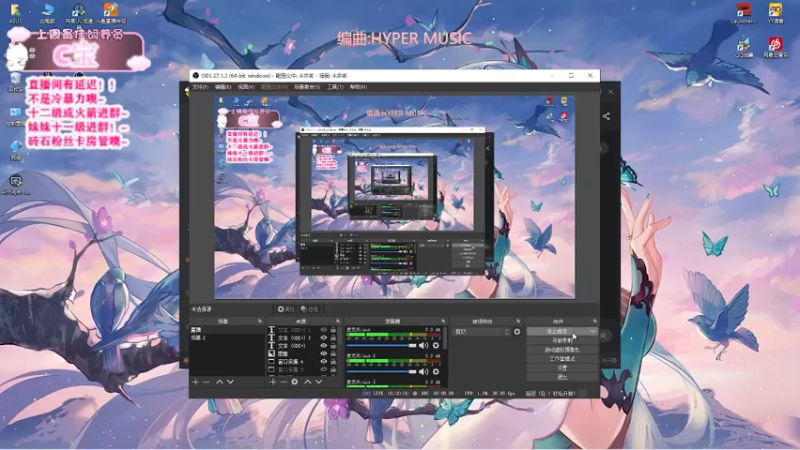This screenshot has width=800, height=450.
Task: Select the first scene in scenes list
Action: (227, 330)
